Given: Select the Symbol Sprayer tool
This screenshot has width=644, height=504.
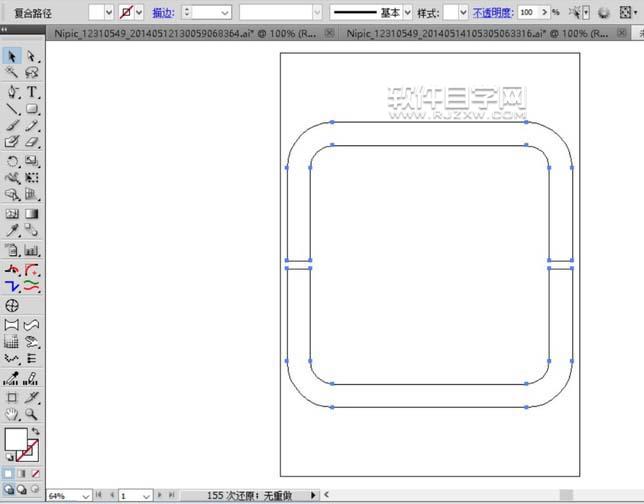Looking at the screenshot, I should [12, 250].
